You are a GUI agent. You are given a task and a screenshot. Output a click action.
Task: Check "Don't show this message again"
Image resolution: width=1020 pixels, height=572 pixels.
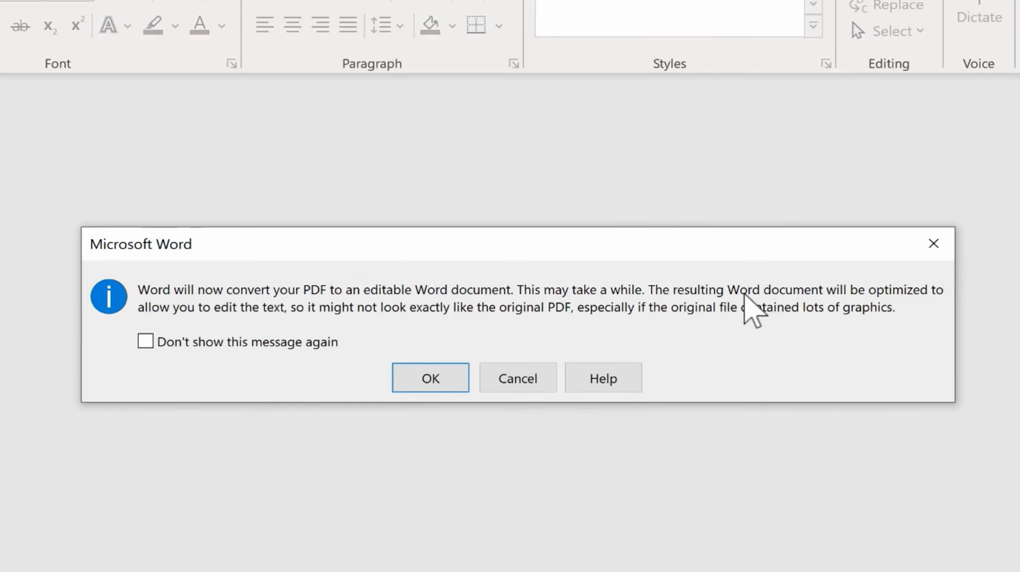pos(146,341)
